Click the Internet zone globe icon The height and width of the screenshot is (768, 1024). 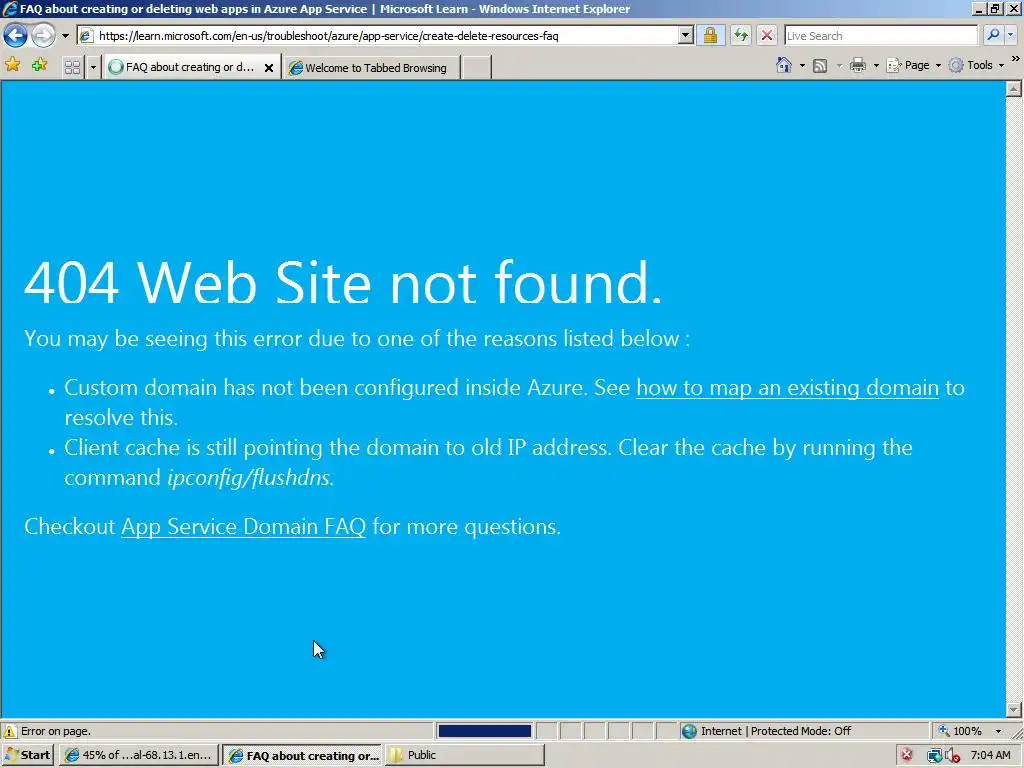tap(689, 731)
